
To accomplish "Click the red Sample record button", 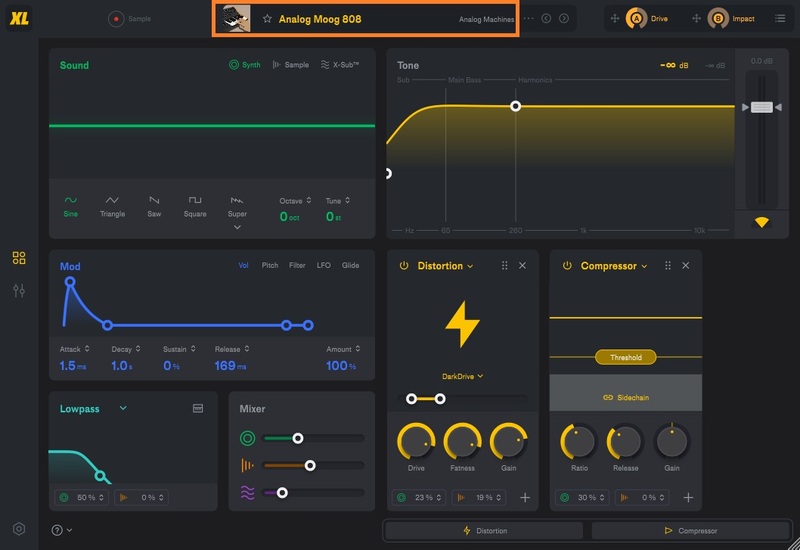I will (116, 19).
